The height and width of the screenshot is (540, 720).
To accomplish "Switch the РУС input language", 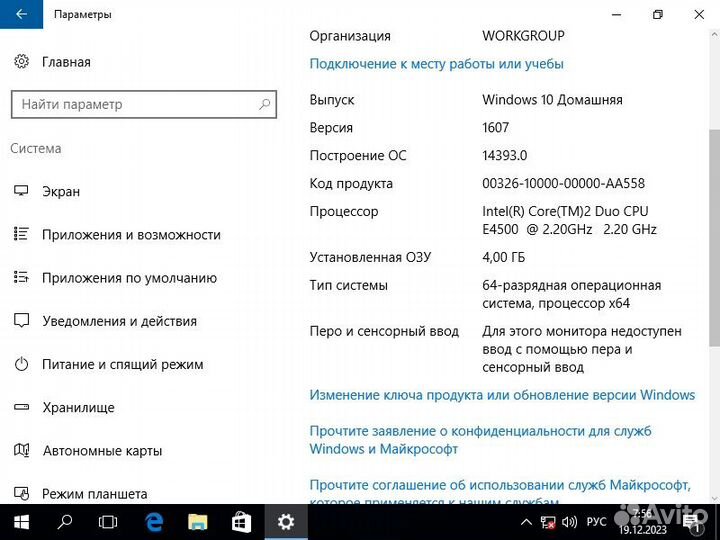I will point(596,522).
